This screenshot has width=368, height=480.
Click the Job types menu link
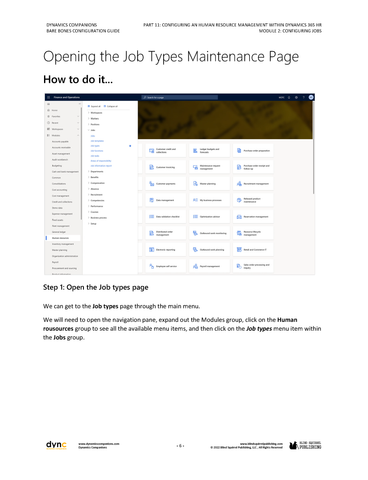coord(95,146)
